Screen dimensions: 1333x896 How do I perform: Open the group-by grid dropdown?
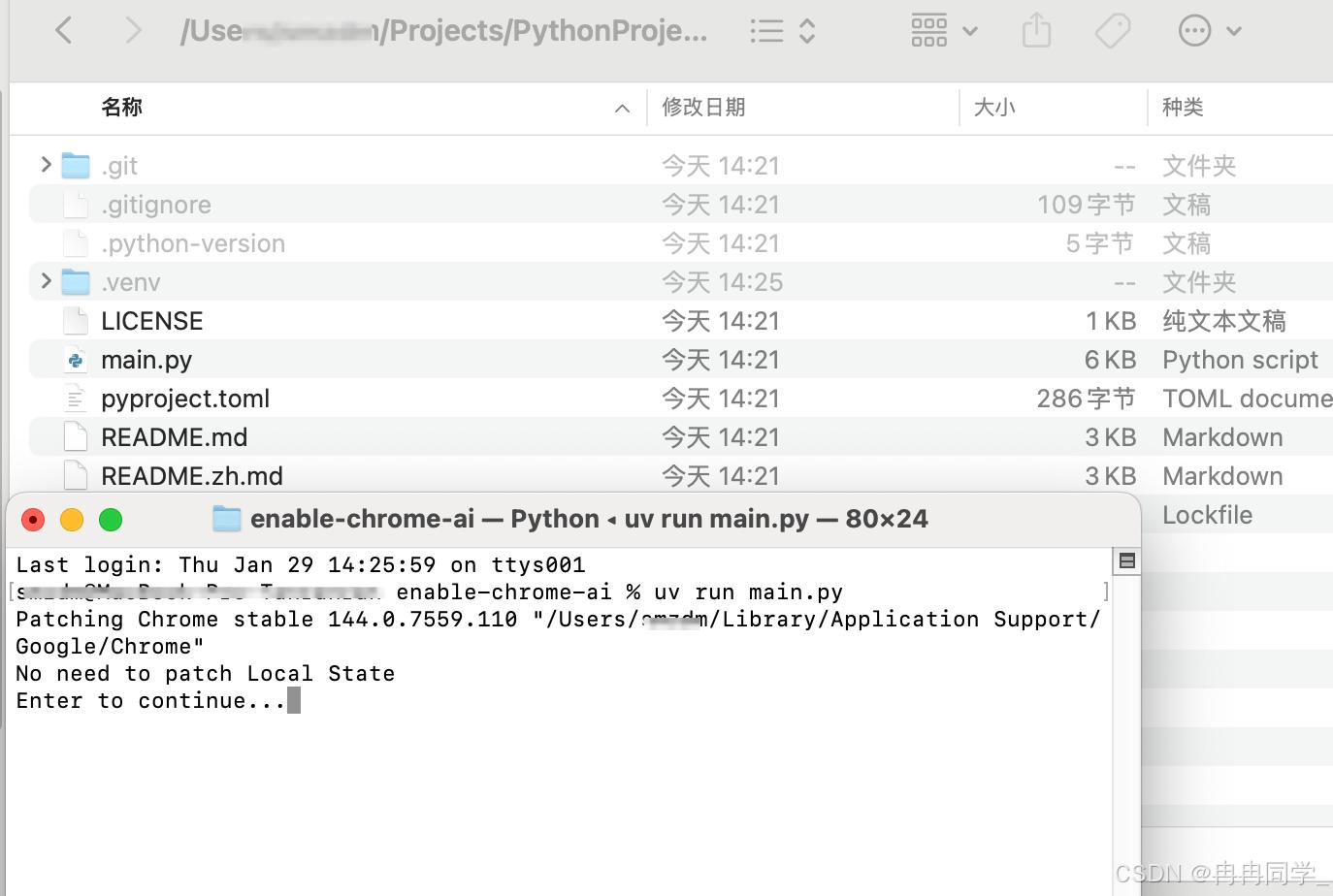pos(944,31)
